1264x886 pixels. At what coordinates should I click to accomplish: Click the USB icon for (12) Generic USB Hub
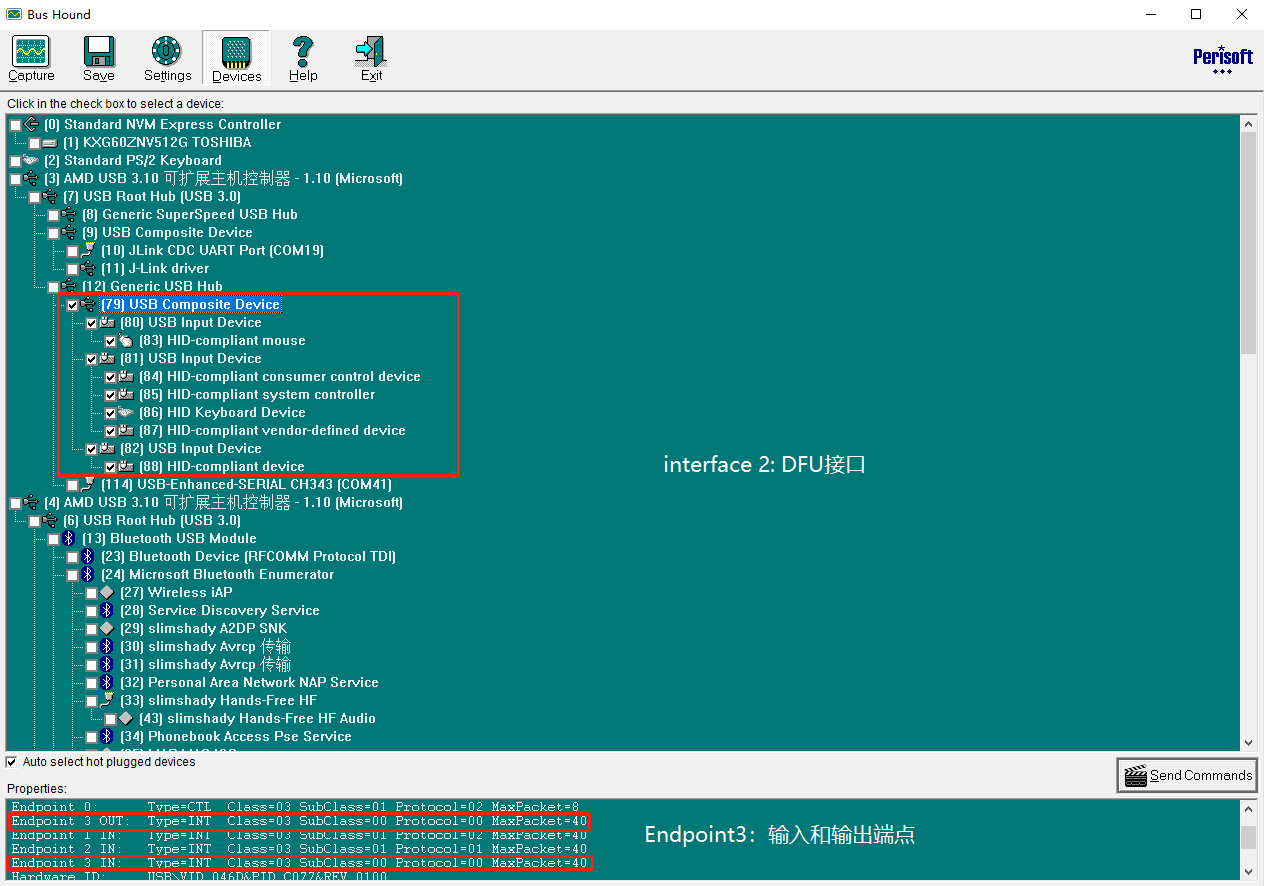70,286
